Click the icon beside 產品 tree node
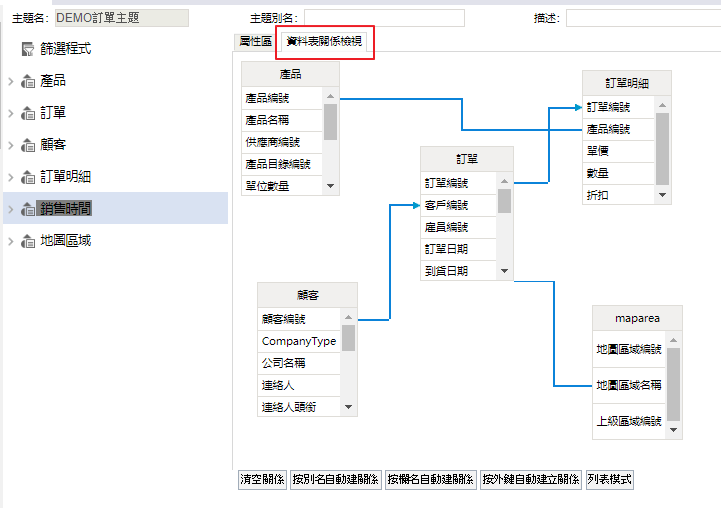The height and width of the screenshot is (508, 721). click(x=28, y=81)
